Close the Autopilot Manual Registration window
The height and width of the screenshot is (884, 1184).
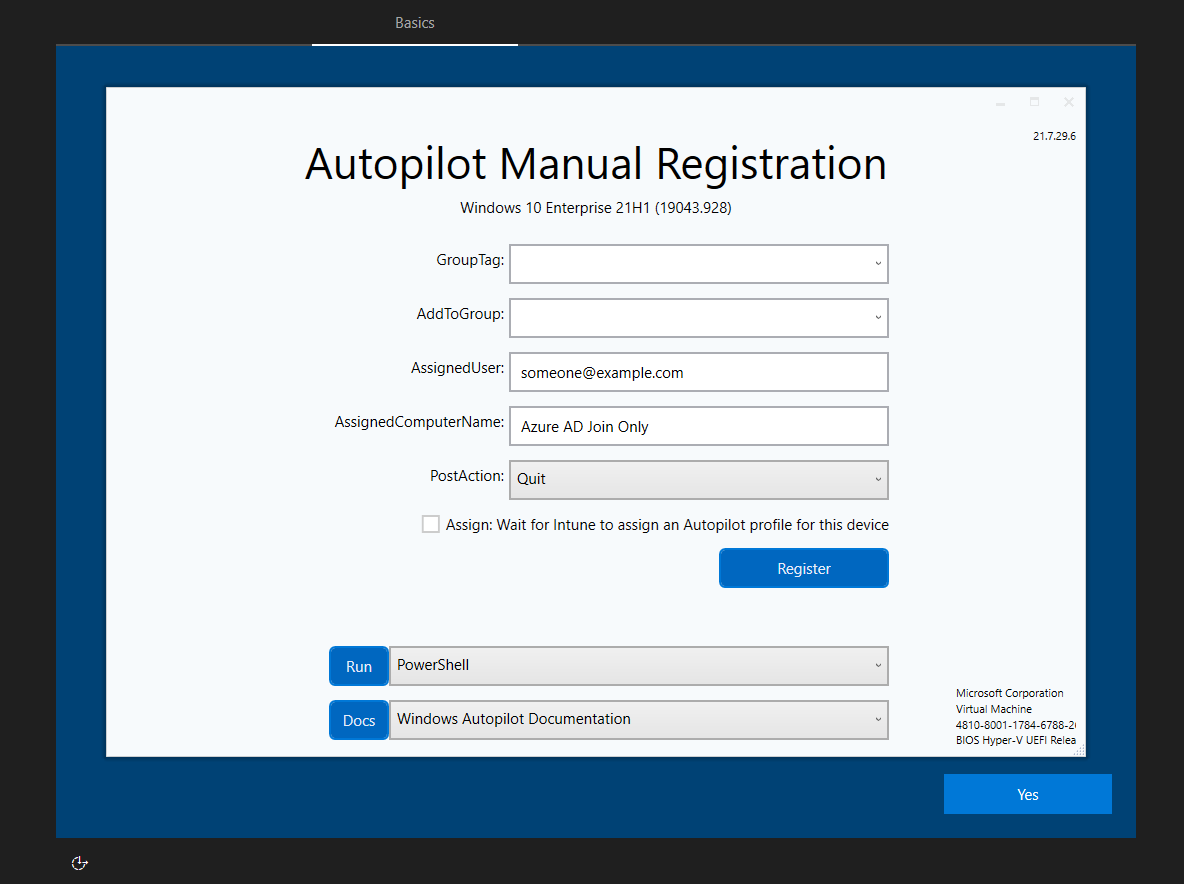pyautogui.click(x=1068, y=102)
